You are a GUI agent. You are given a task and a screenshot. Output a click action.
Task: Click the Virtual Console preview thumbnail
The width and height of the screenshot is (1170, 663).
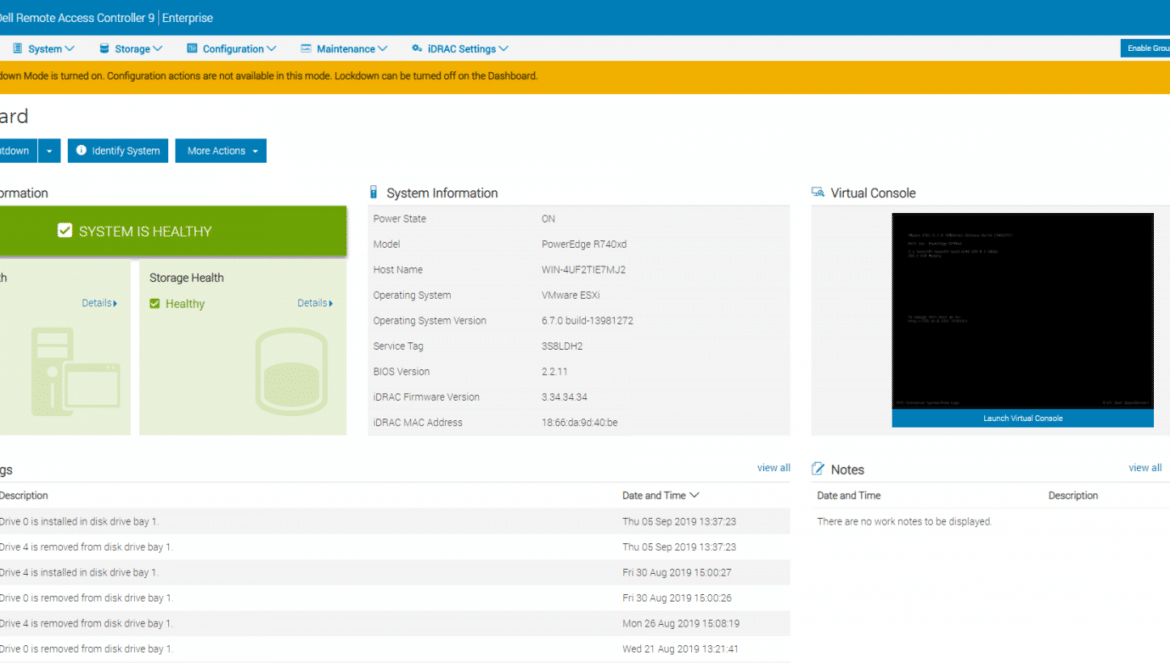point(1022,311)
